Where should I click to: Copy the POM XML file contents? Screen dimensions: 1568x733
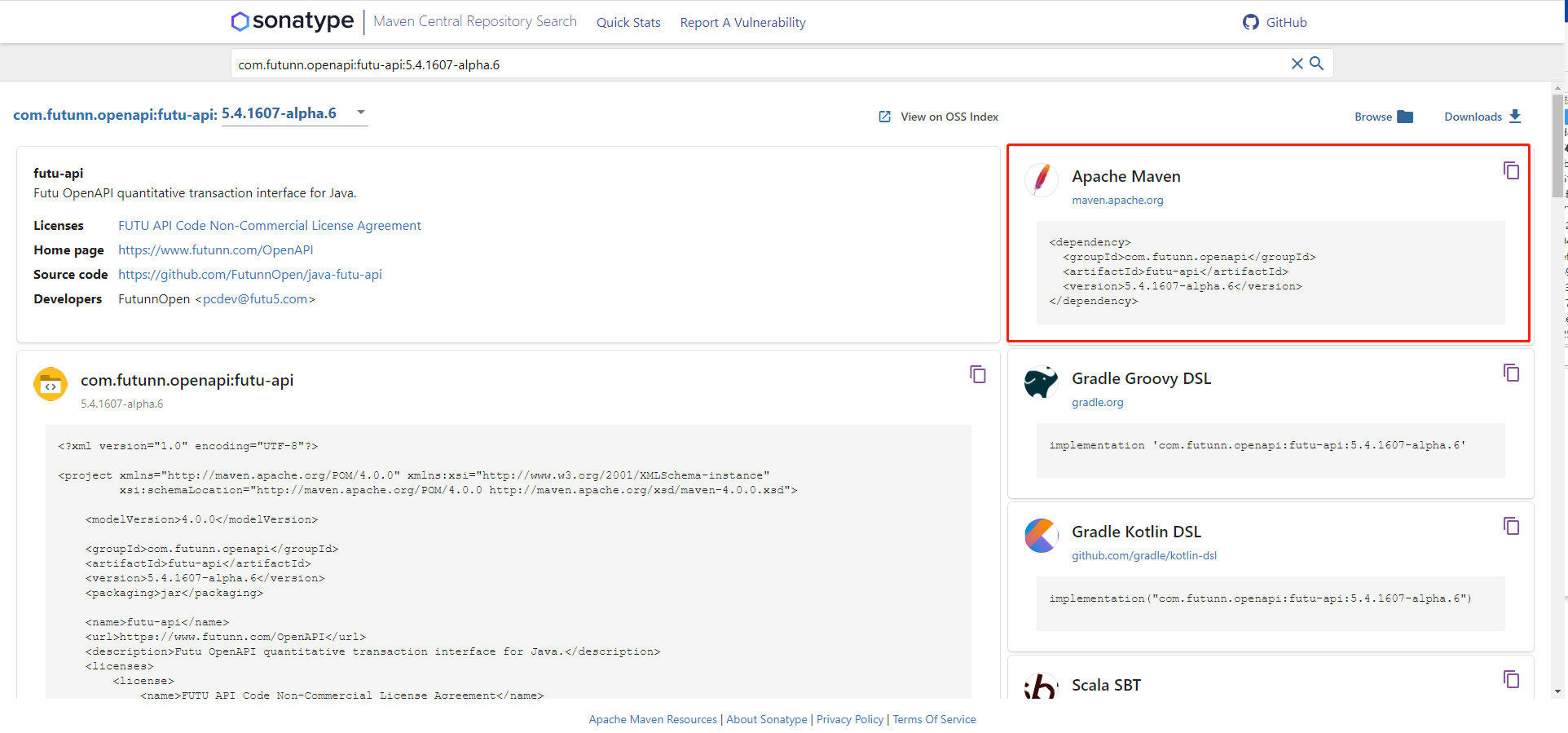pos(977,374)
